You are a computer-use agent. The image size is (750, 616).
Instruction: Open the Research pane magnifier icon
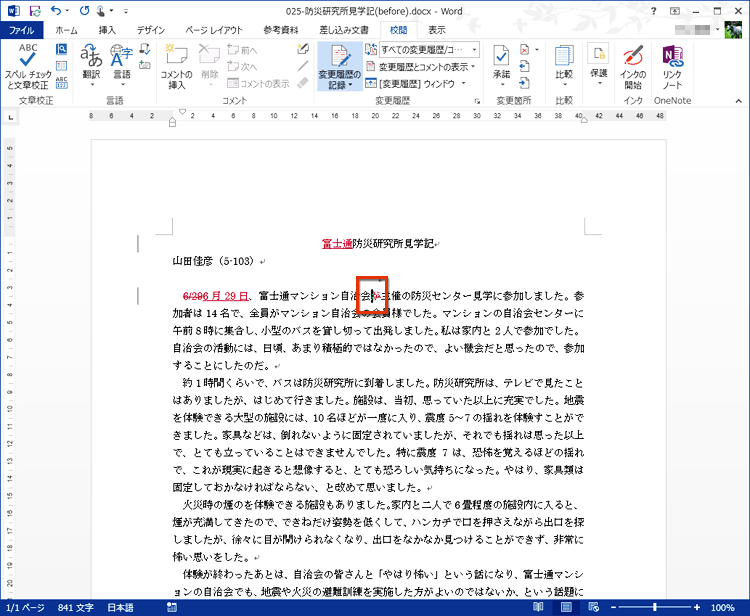pyautogui.click(x=61, y=49)
